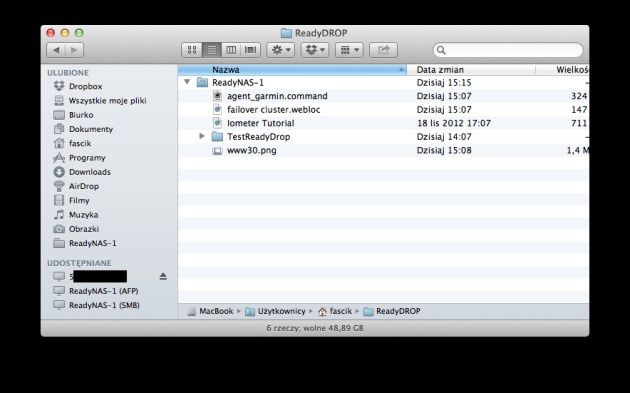Click the Dzisiaj 15:15 date cell
630x393 pixels.
(x=444, y=82)
